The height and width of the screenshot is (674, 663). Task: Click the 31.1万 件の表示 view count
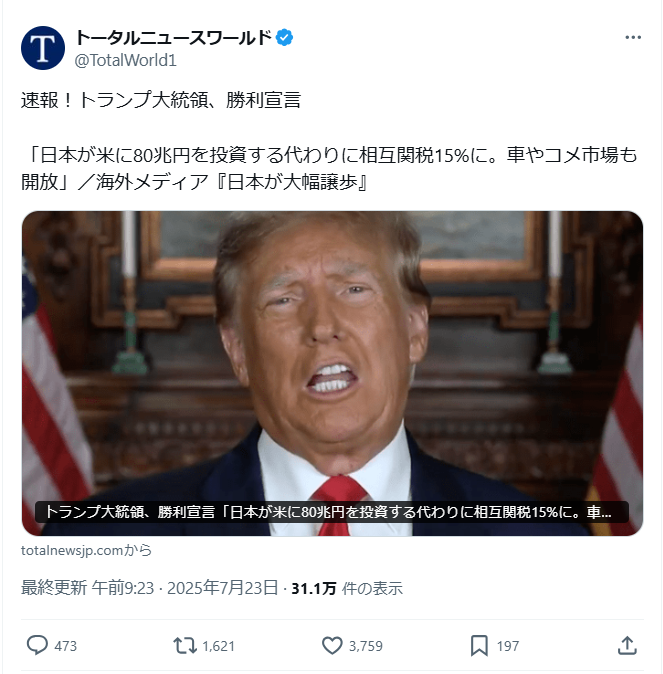[x=347, y=588]
